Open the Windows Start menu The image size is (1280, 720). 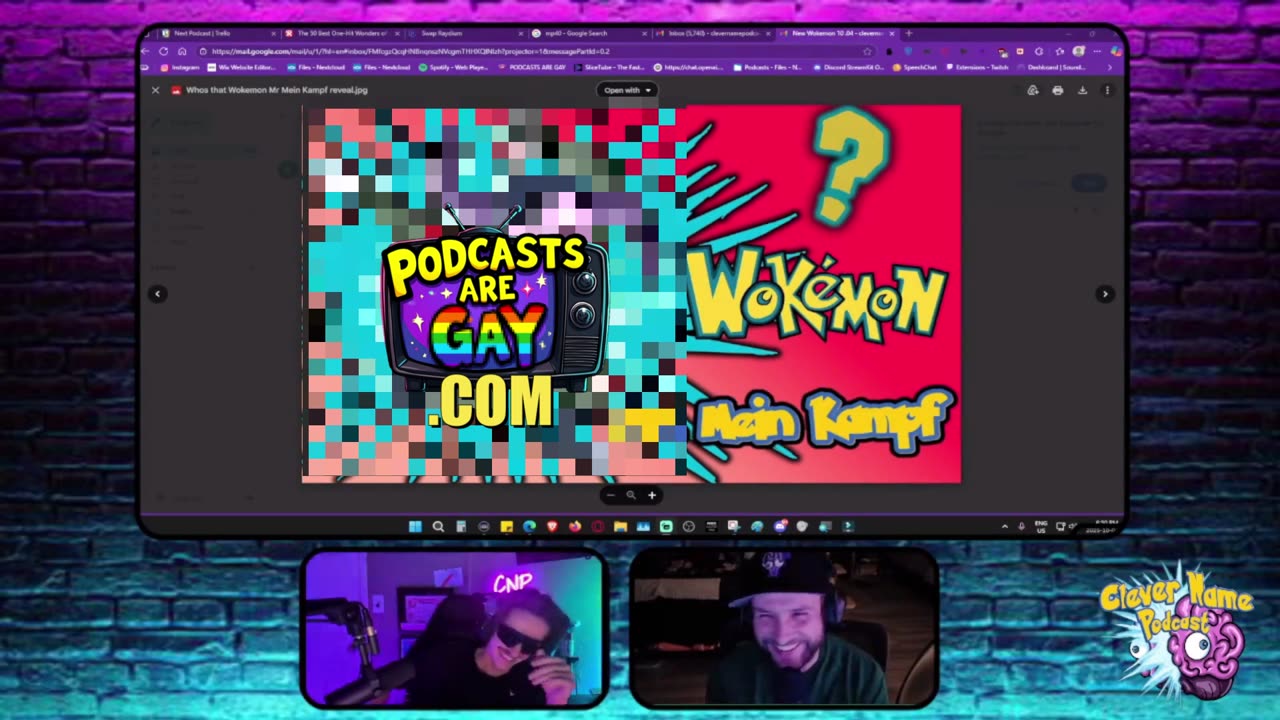[415, 526]
